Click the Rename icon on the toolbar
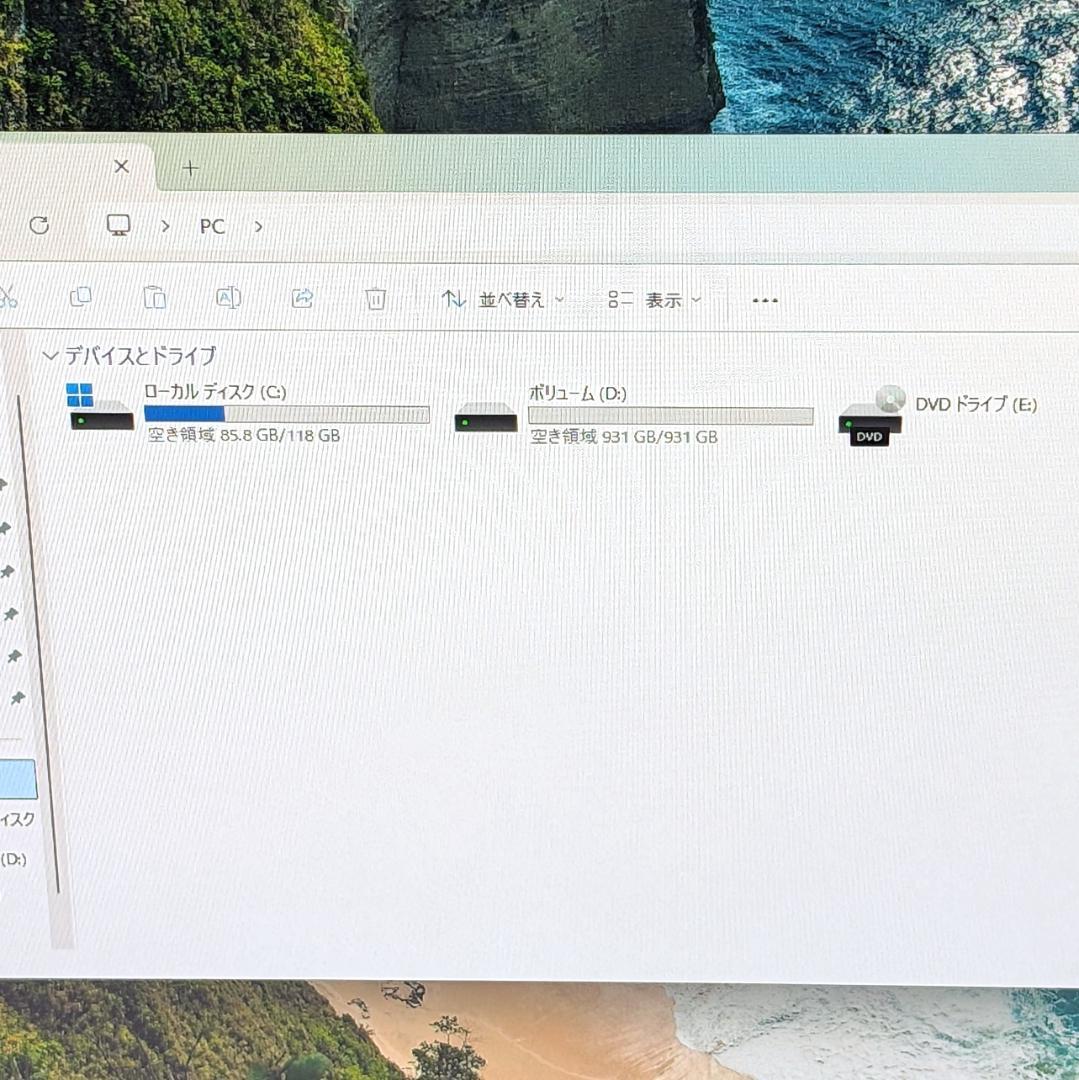 tap(227, 298)
